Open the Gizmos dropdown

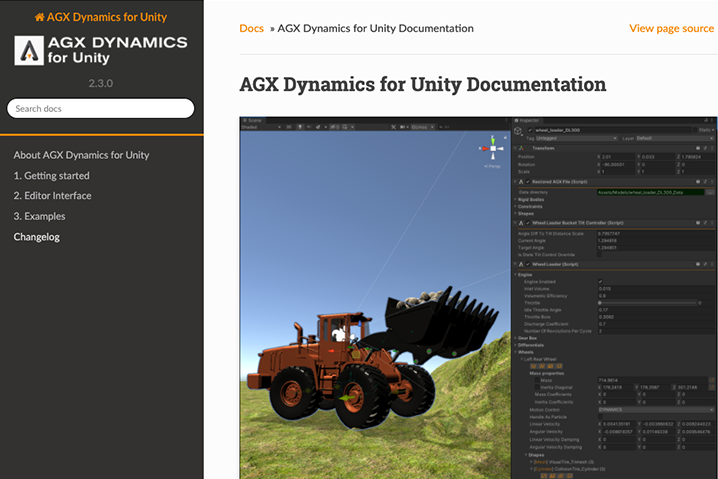[424, 127]
